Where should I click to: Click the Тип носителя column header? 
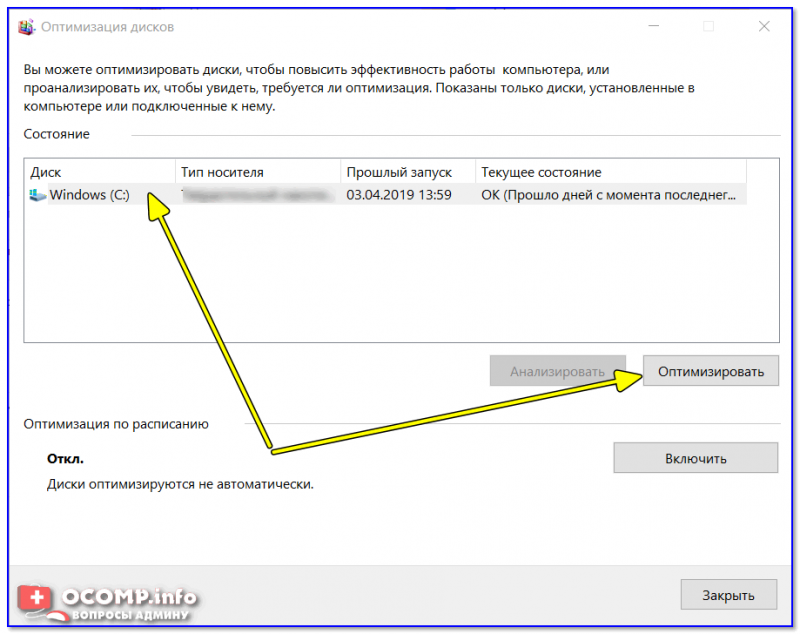(258, 172)
